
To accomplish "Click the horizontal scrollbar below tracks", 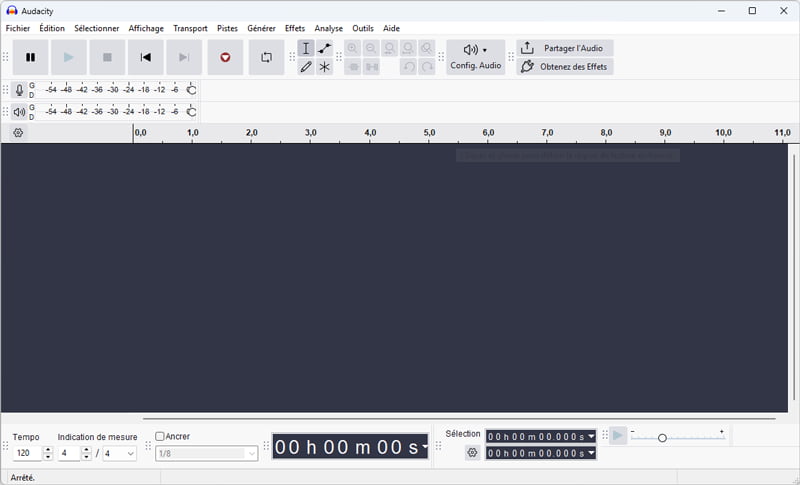I will pos(459,419).
